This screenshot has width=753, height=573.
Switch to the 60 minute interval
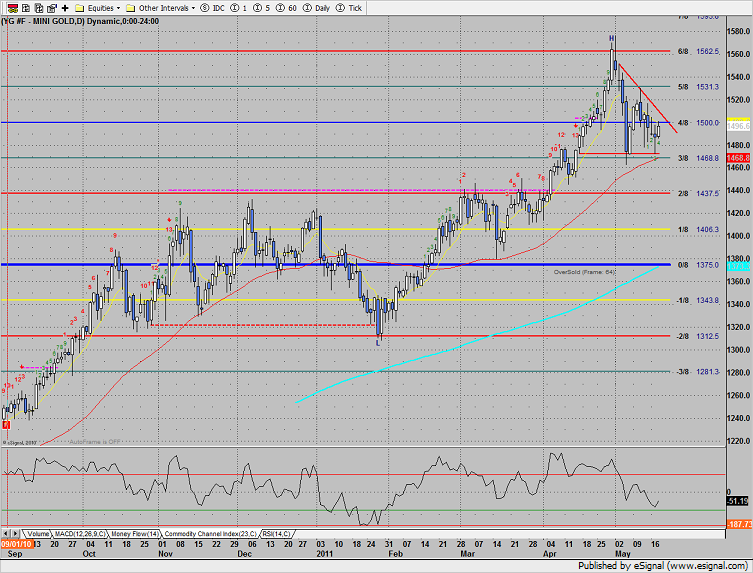(286, 8)
